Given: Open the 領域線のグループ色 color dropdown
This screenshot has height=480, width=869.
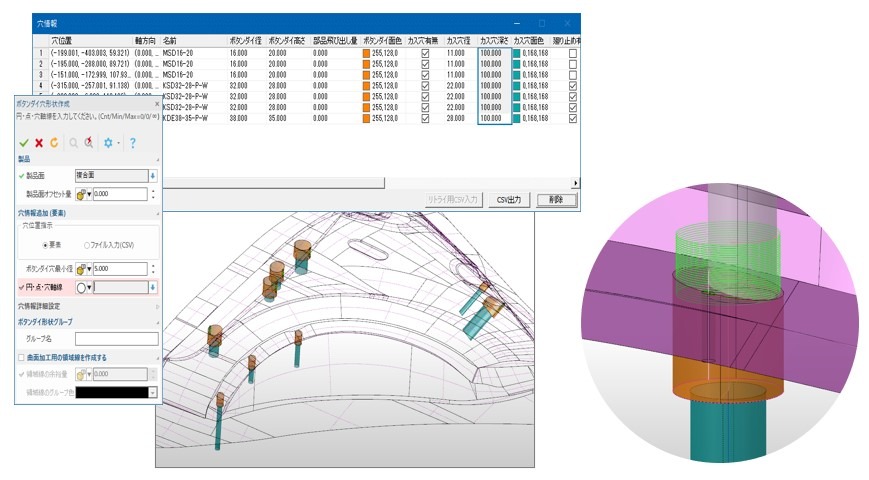Looking at the screenshot, I should pos(153,393).
